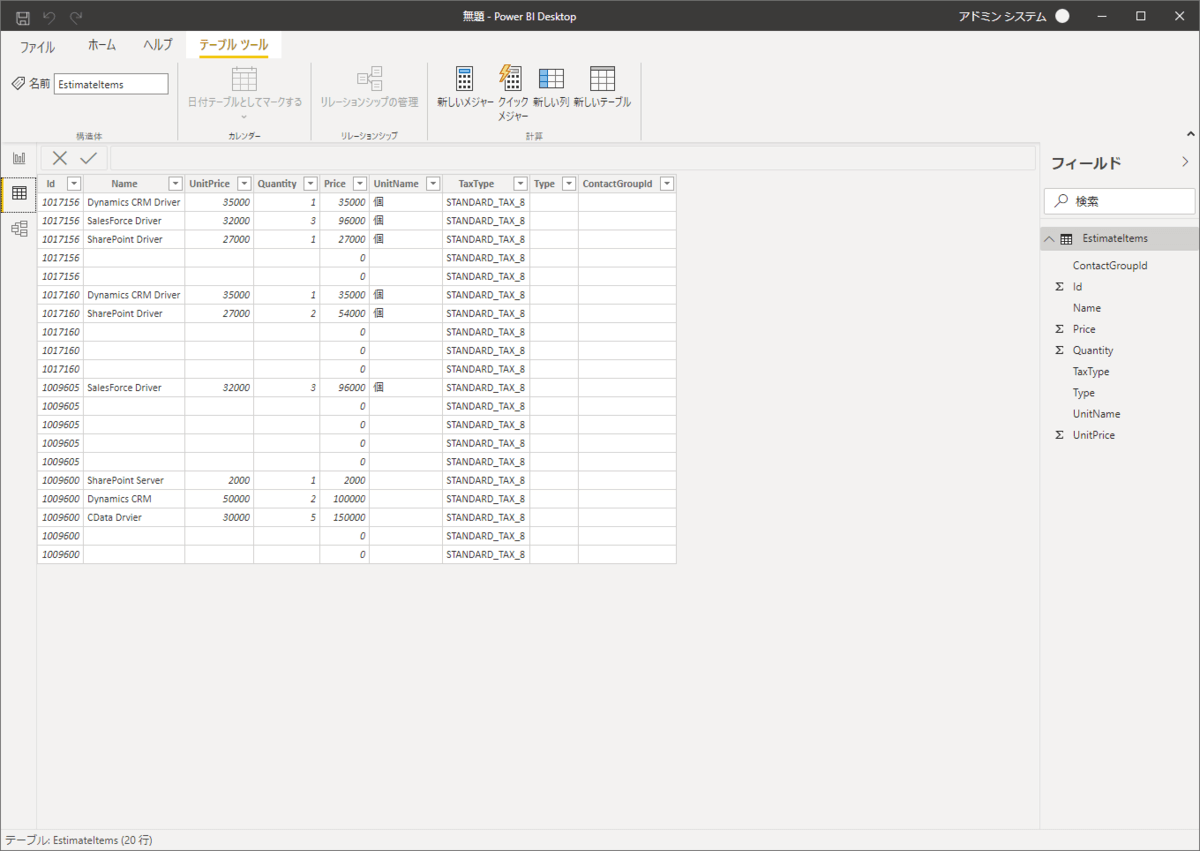Click table name field EstimateItems
Image resolution: width=1200 pixels, height=851 pixels.
[x=111, y=84]
